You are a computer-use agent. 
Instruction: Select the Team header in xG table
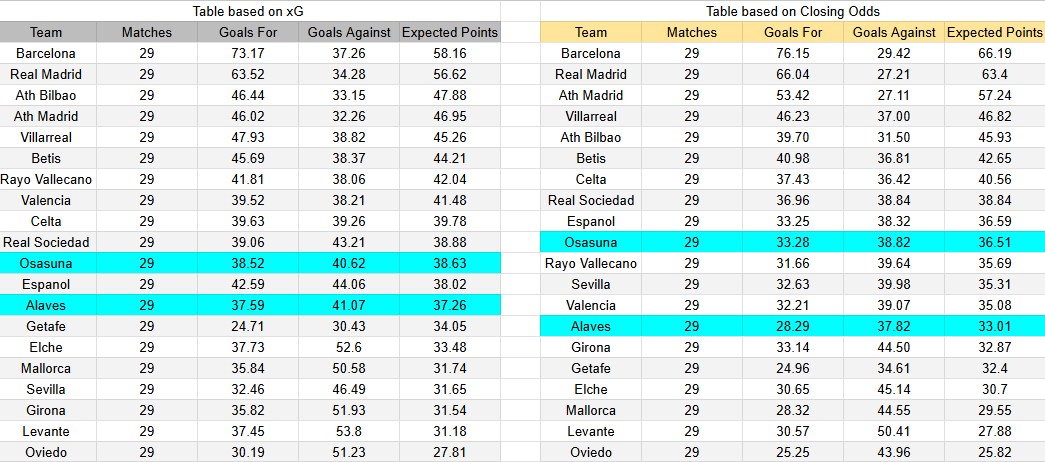coord(46,32)
